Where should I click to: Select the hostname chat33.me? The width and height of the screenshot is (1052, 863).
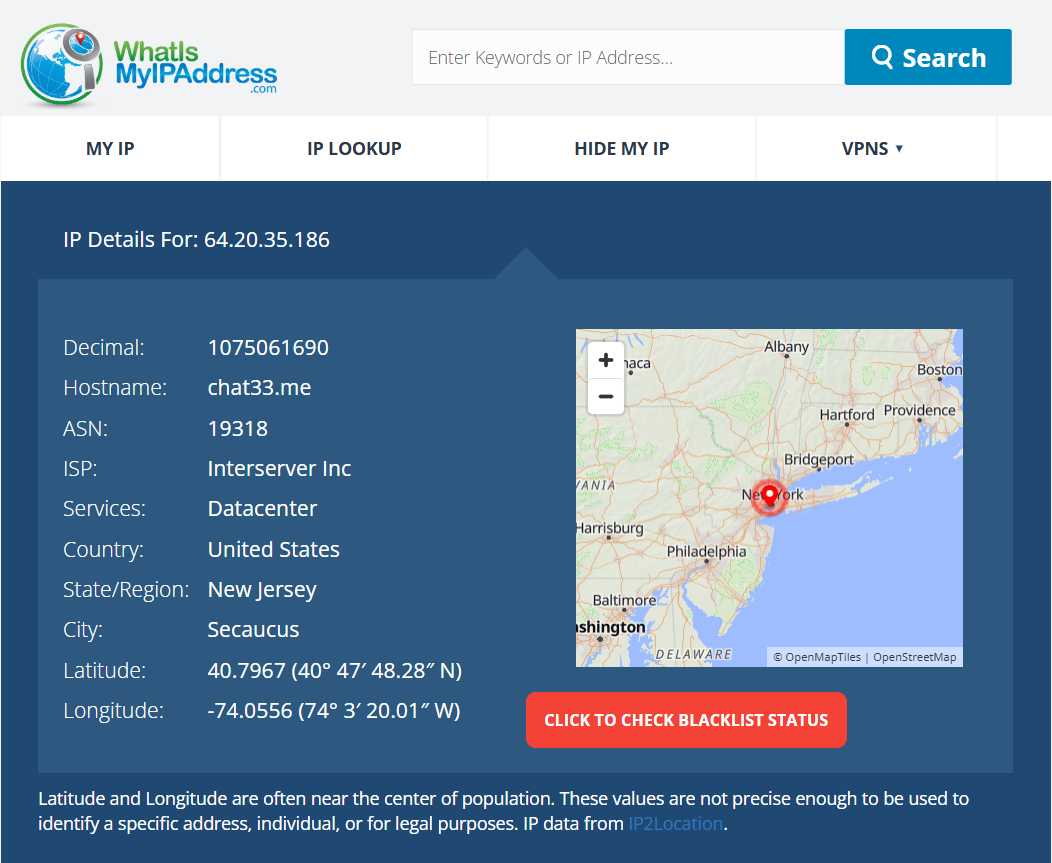[x=259, y=388]
